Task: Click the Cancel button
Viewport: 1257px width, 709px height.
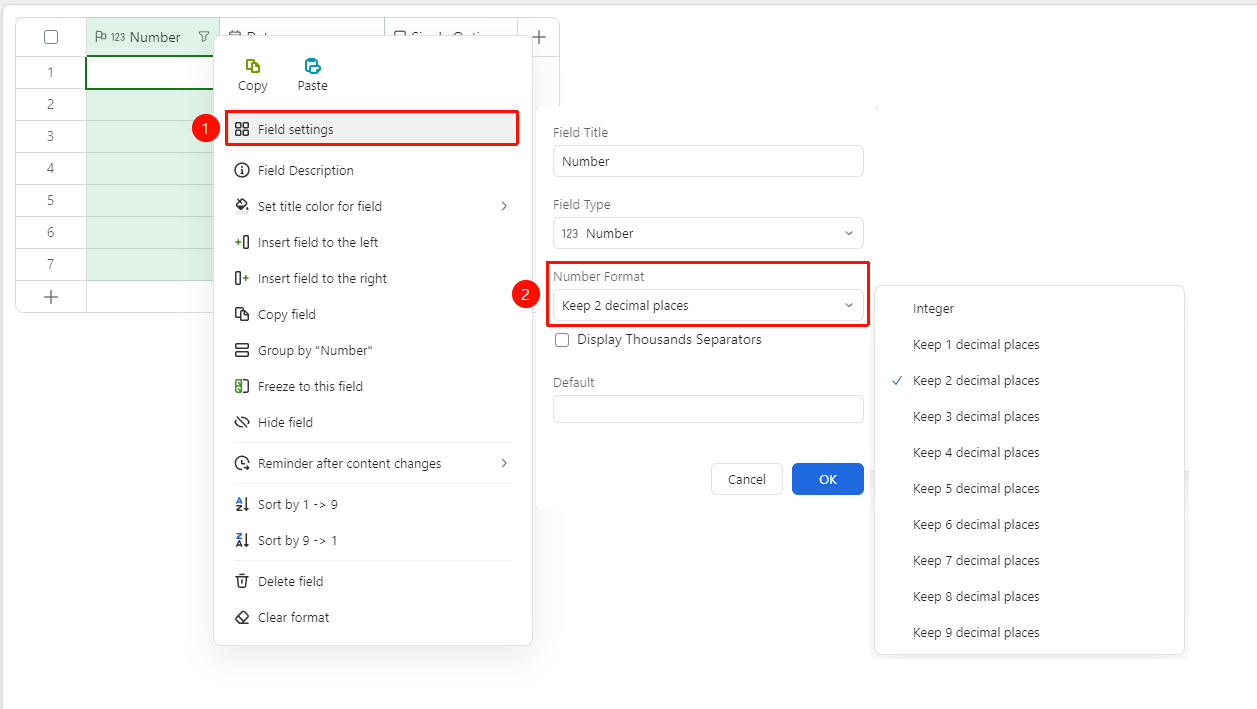Action: pos(747,479)
